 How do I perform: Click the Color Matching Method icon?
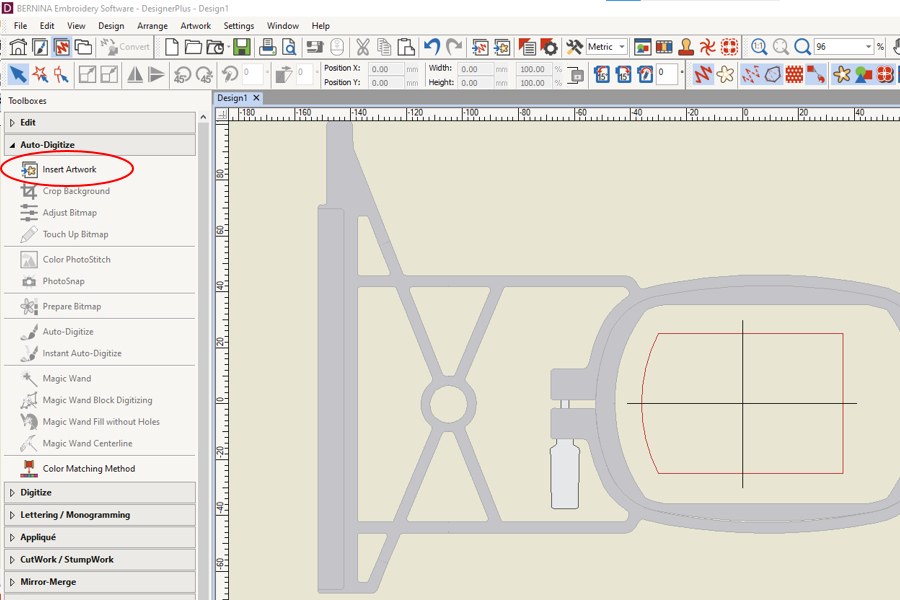click(29, 468)
